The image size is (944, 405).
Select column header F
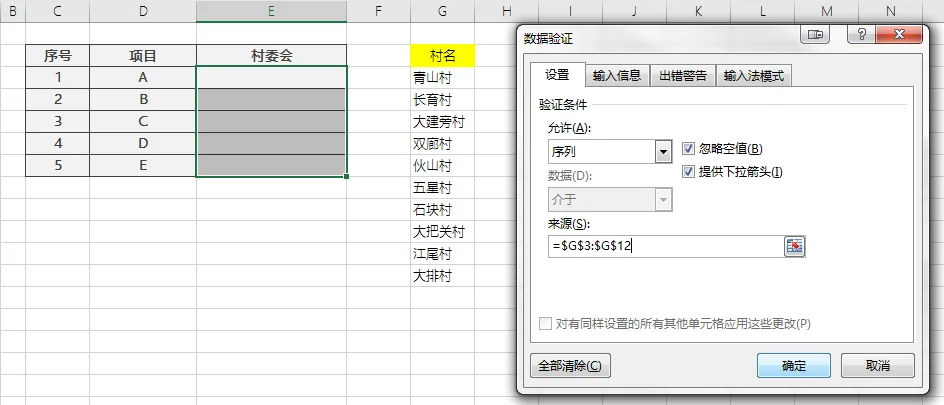[379, 11]
